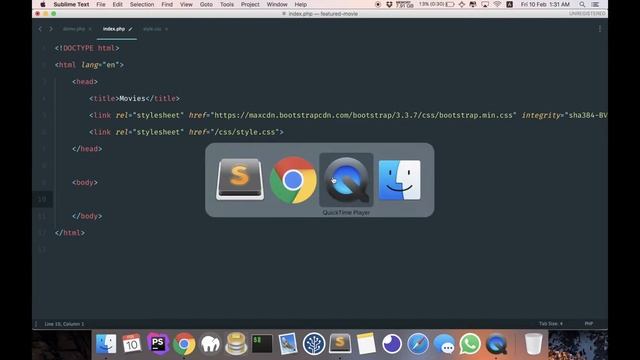The width and height of the screenshot is (640, 360).
Task: Click the closing html tag
Action: pos(70,233)
